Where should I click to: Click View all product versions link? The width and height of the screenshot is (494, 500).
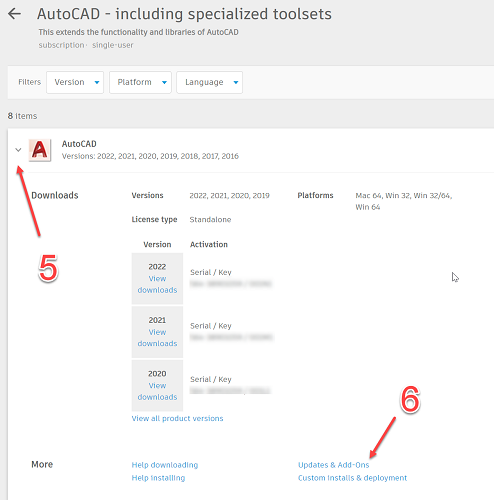pos(177,418)
